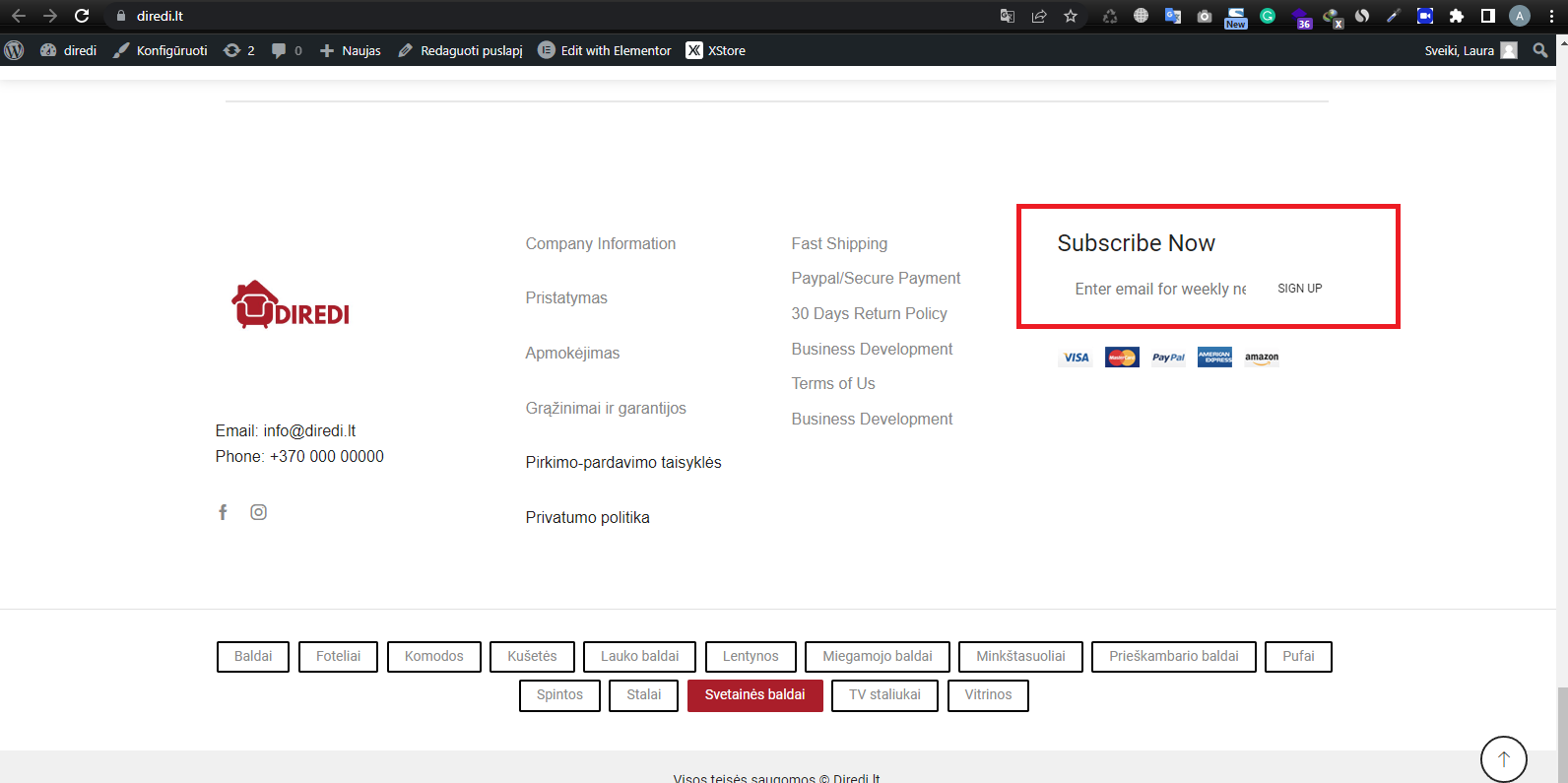
Task: Go back with browser back arrow
Action: point(18,16)
